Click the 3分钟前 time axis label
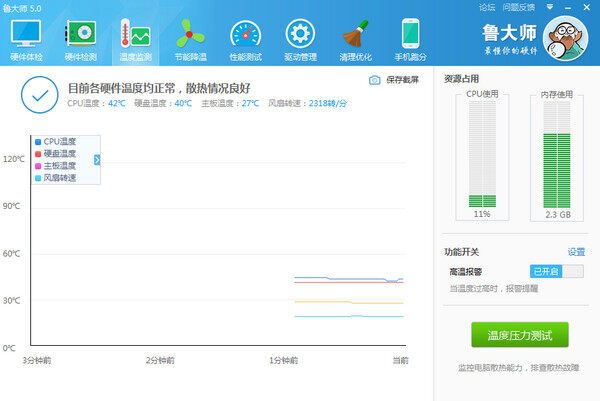Viewport: 600px width, 401px height. pyautogui.click(x=37, y=360)
